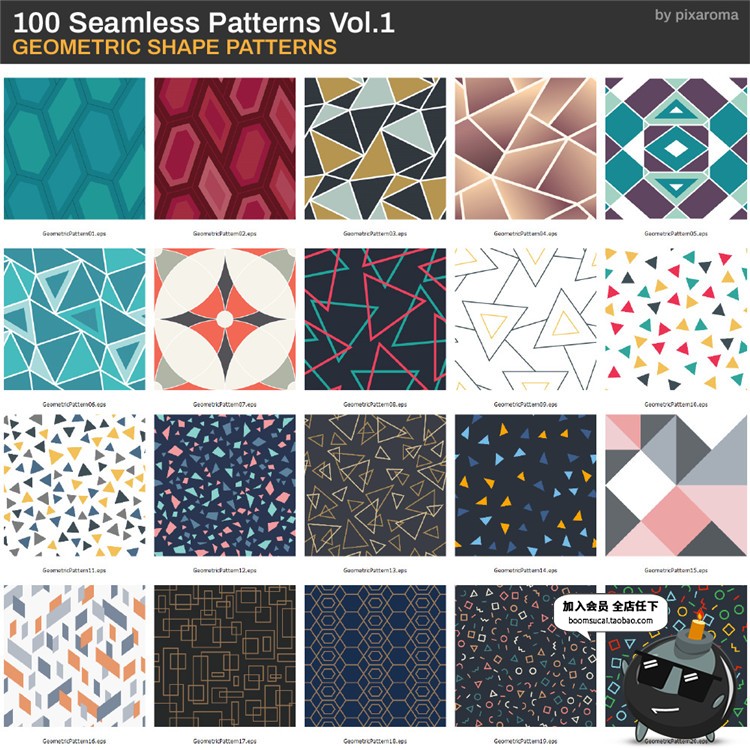Select the orange and gray parallelogram GeometricPattern16 thumbnail

pyautogui.click(x=75, y=656)
